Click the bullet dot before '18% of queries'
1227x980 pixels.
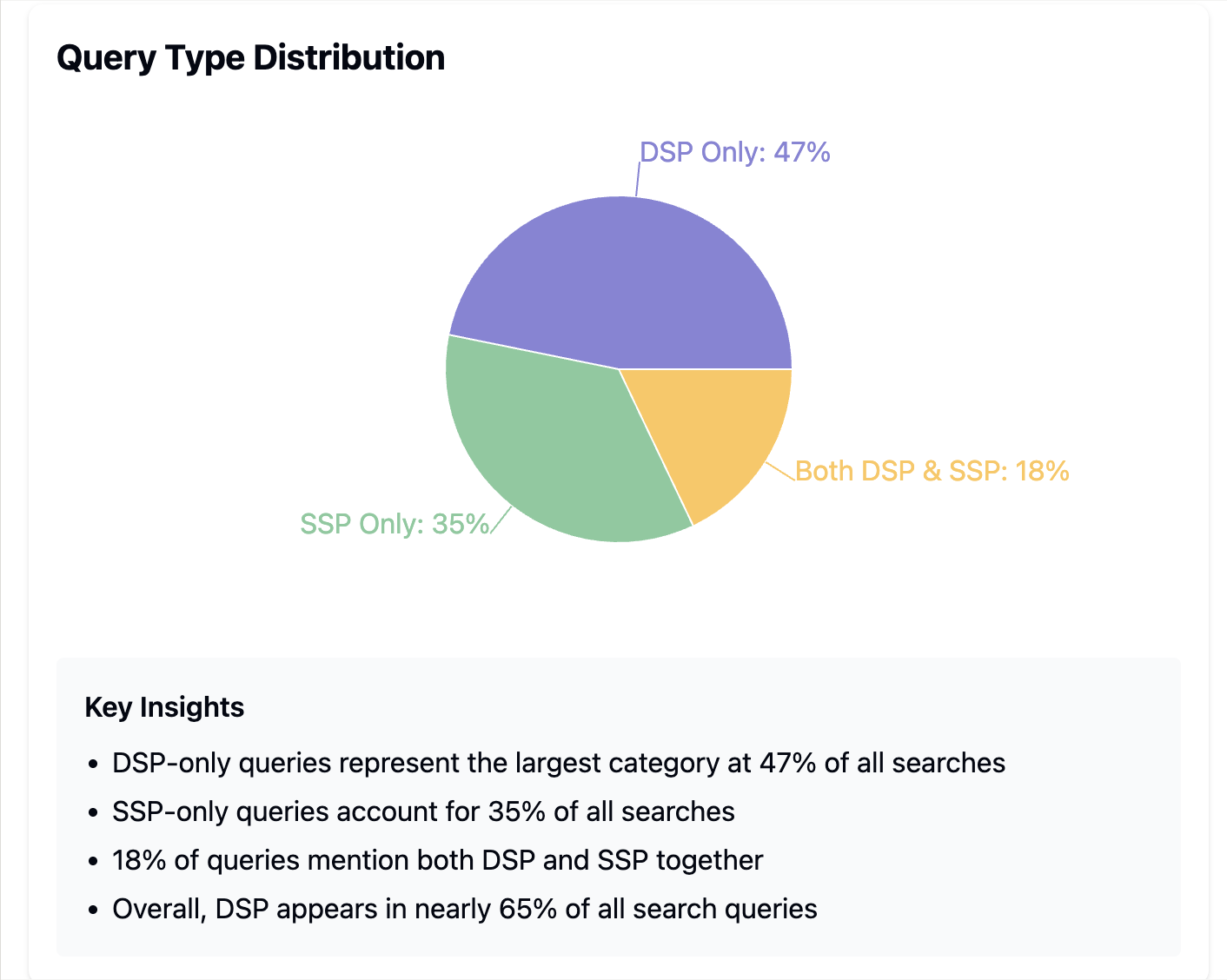(x=94, y=863)
